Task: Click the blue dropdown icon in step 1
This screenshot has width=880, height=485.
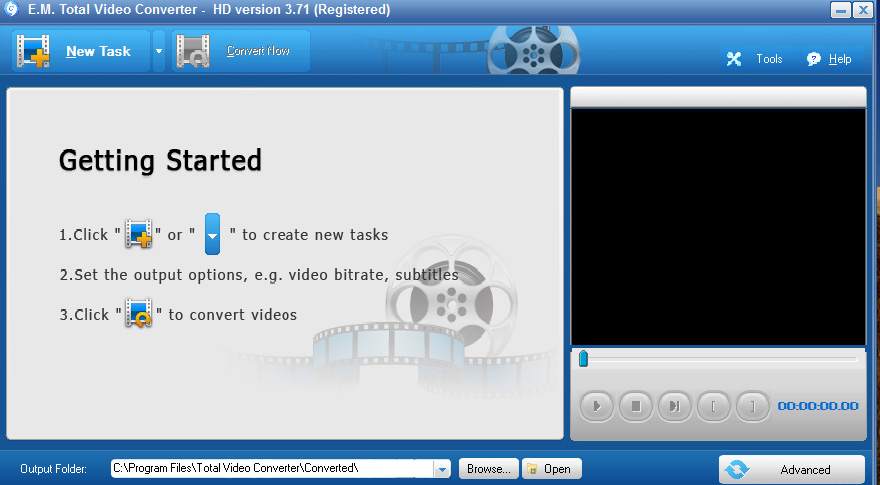Action: click(x=212, y=234)
